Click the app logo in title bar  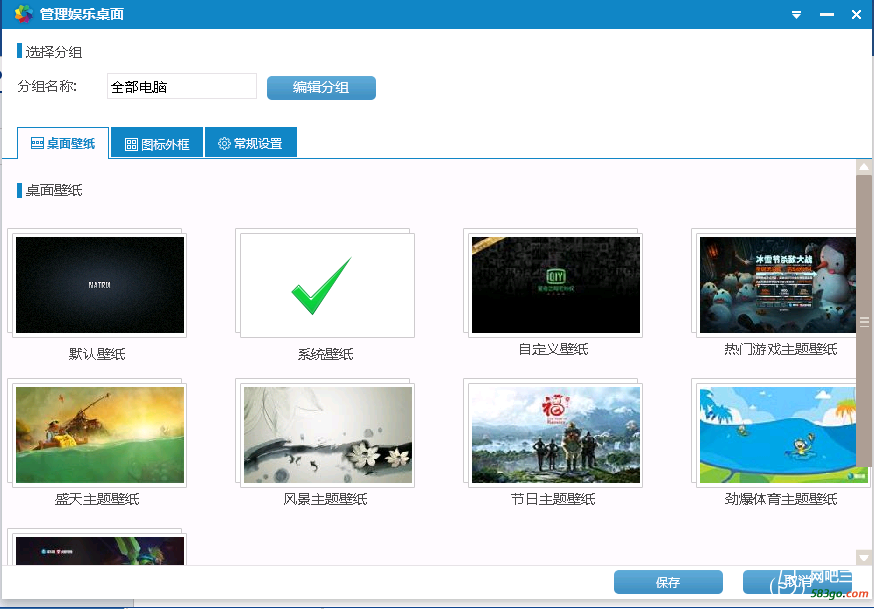coord(23,13)
